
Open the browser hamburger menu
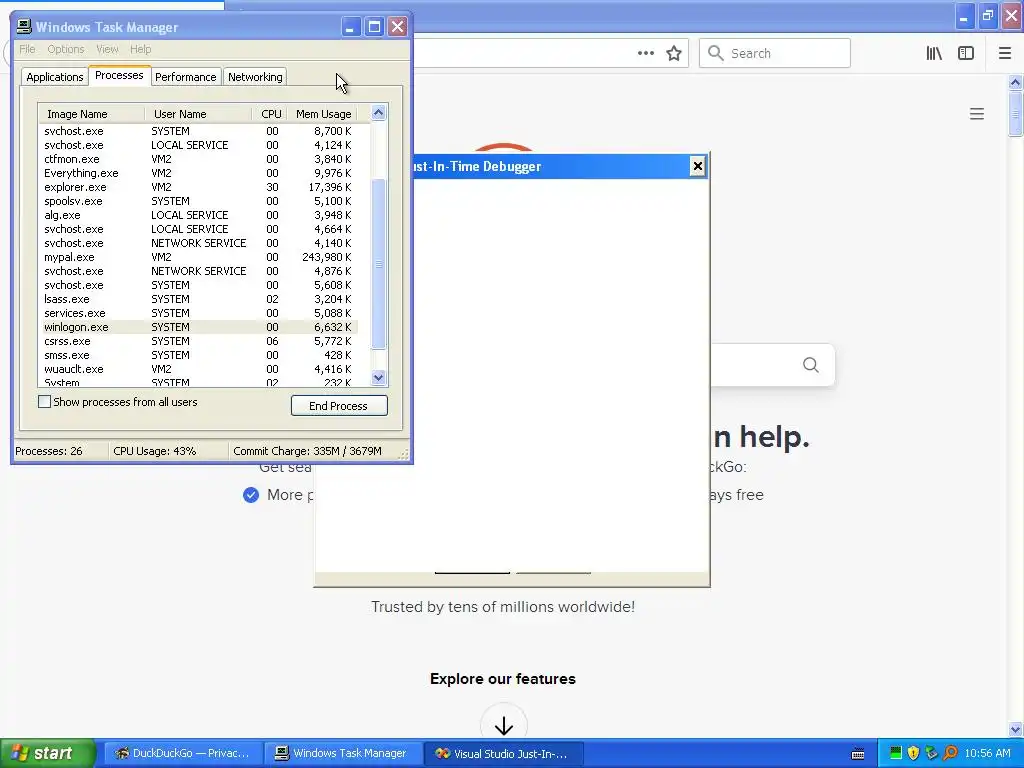pos(1005,54)
